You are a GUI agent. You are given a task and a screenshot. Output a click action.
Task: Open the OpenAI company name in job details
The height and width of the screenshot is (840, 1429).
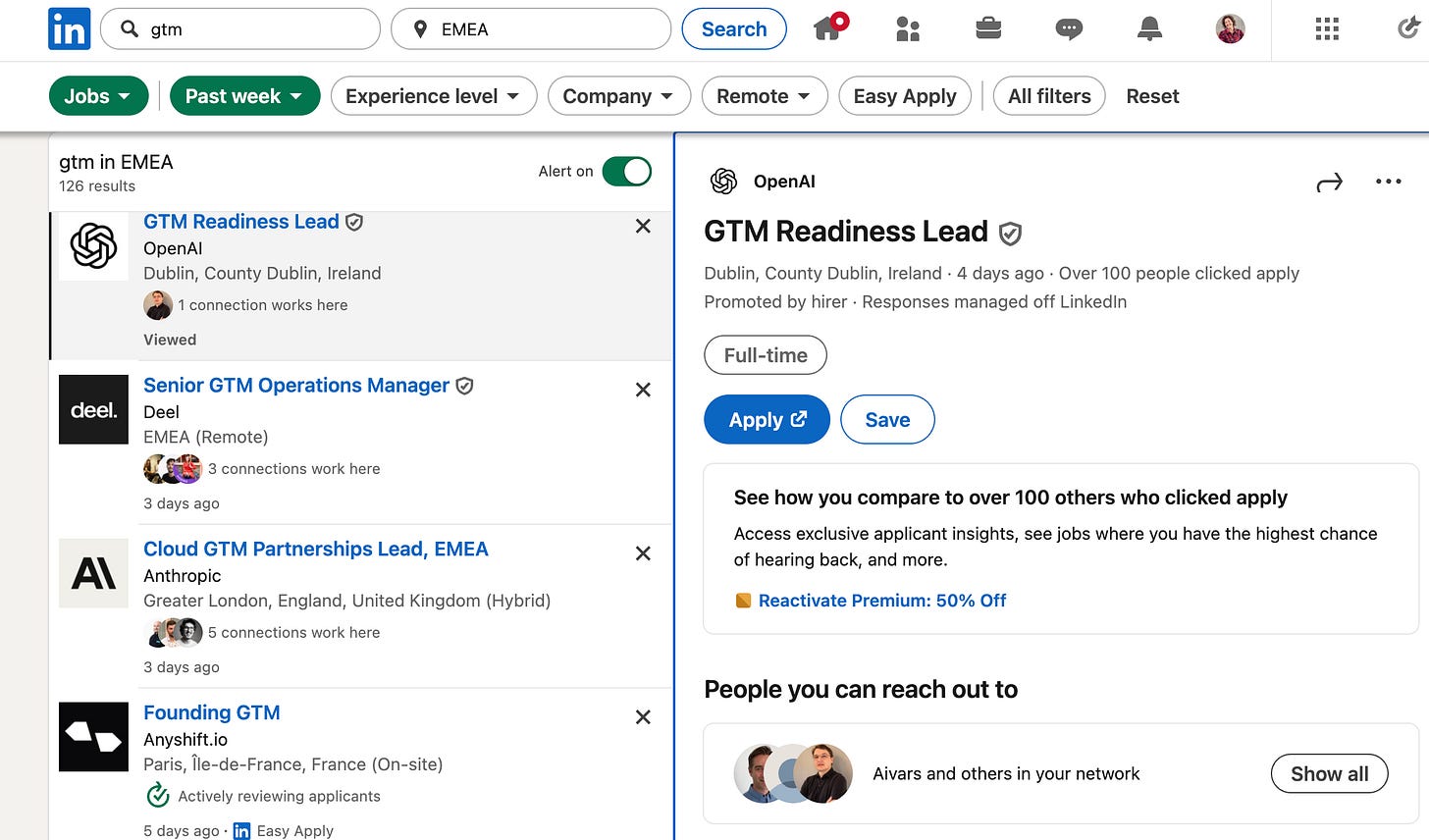coord(784,182)
